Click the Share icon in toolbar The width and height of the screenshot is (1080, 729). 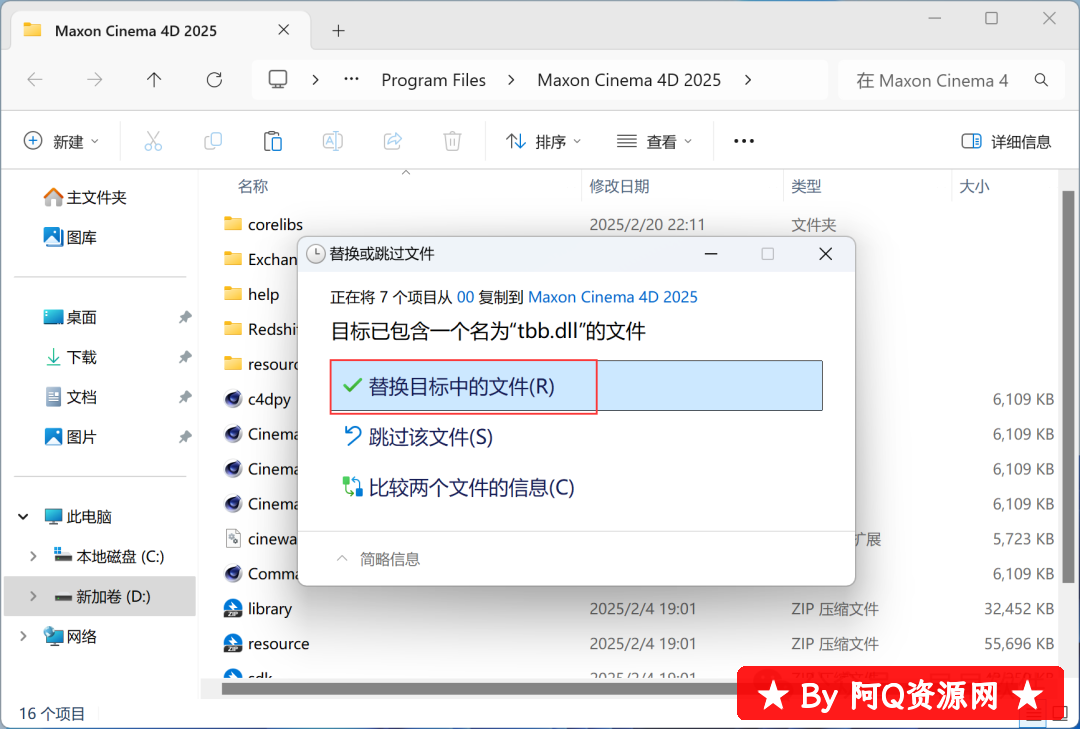(393, 141)
